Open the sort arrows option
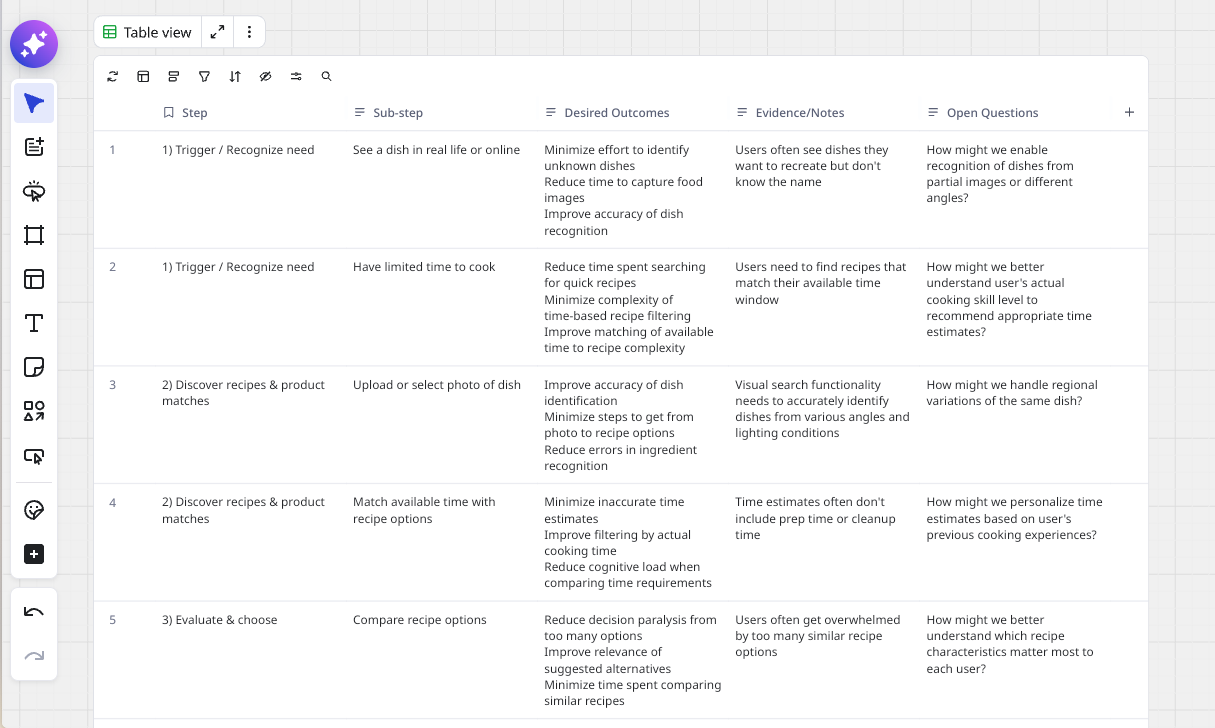The height and width of the screenshot is (728, 1215). [235, 76]
